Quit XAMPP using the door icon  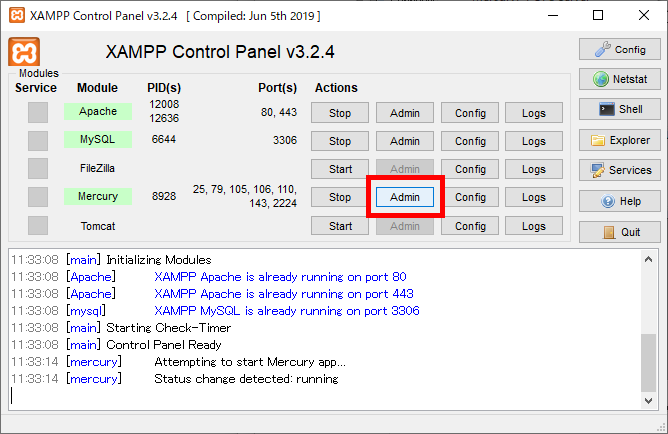[x=619, y=232]
